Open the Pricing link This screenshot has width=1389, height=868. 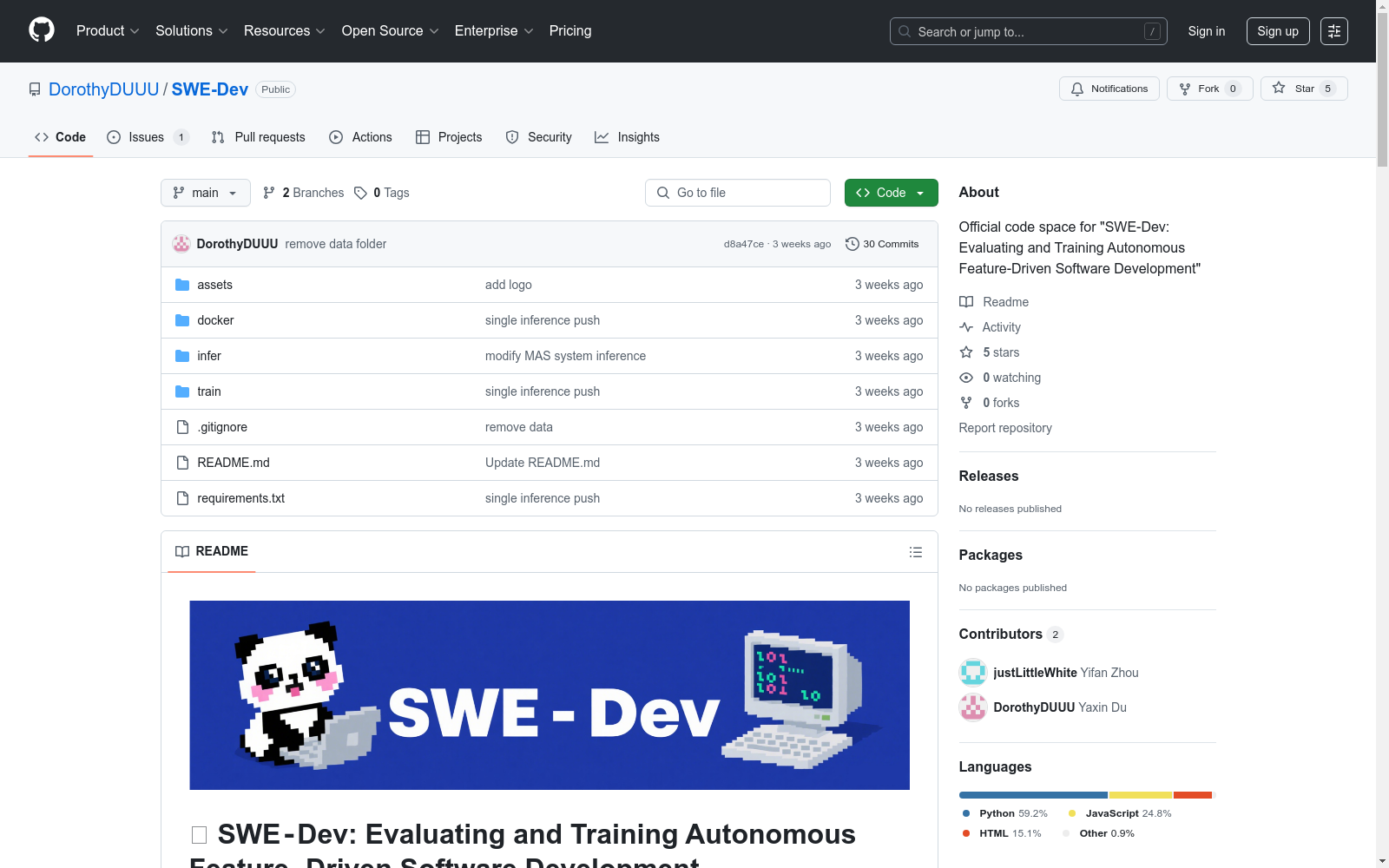[570, 31]
